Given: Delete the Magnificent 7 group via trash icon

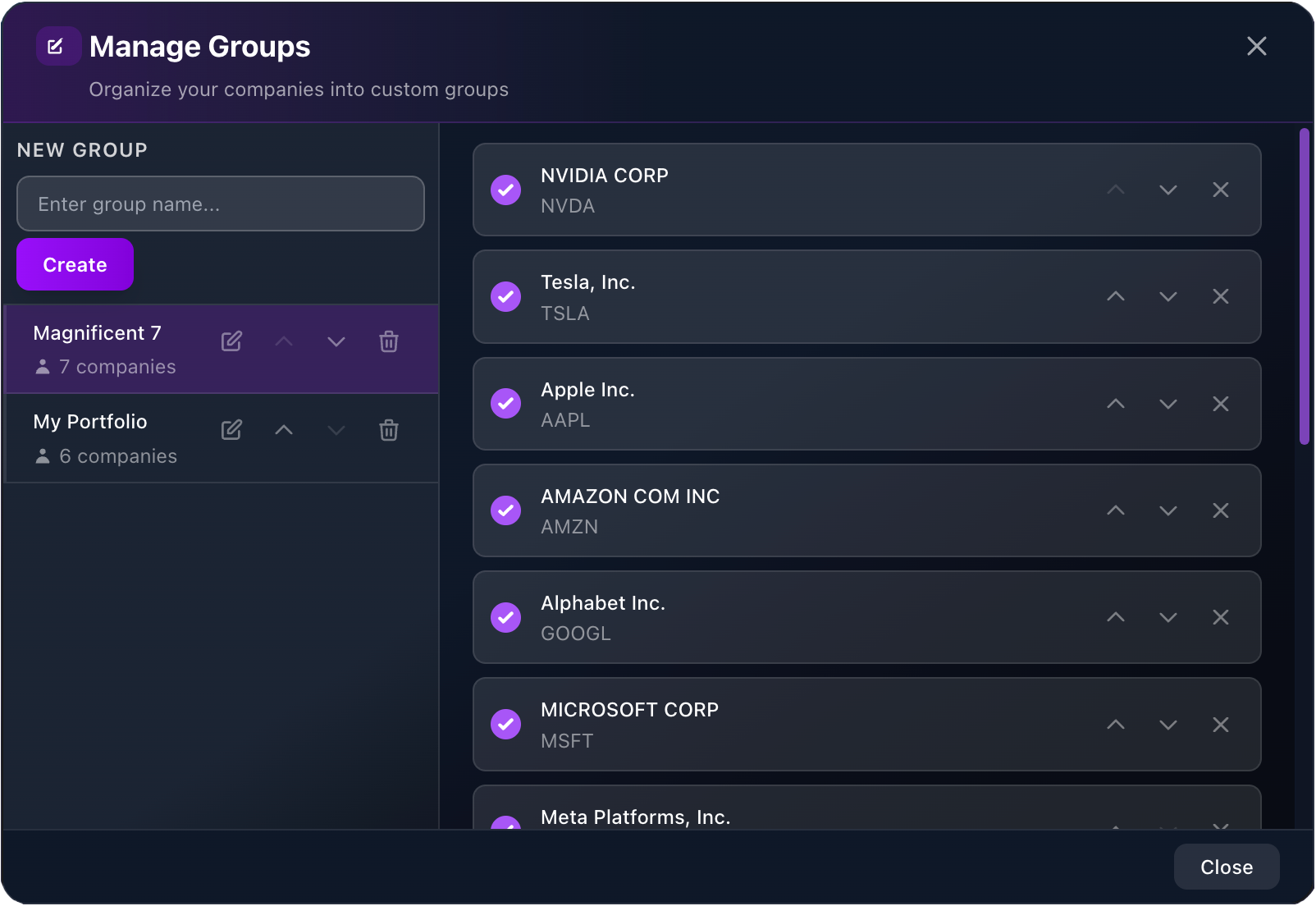Looking at the screenshot, I should click(x=389, y=341).
